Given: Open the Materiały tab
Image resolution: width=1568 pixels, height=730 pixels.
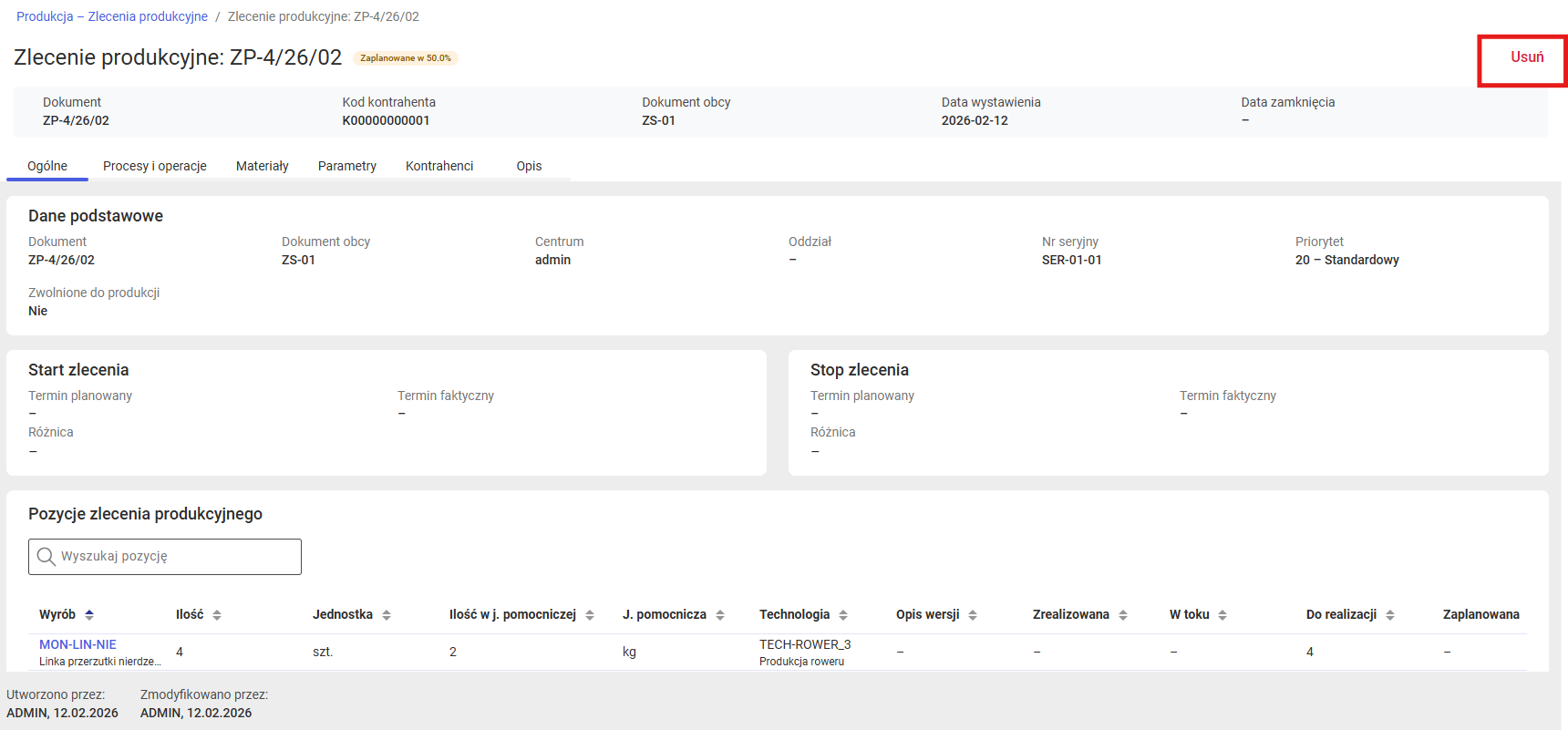Looking at the screenshot, I should coord(262,166).
